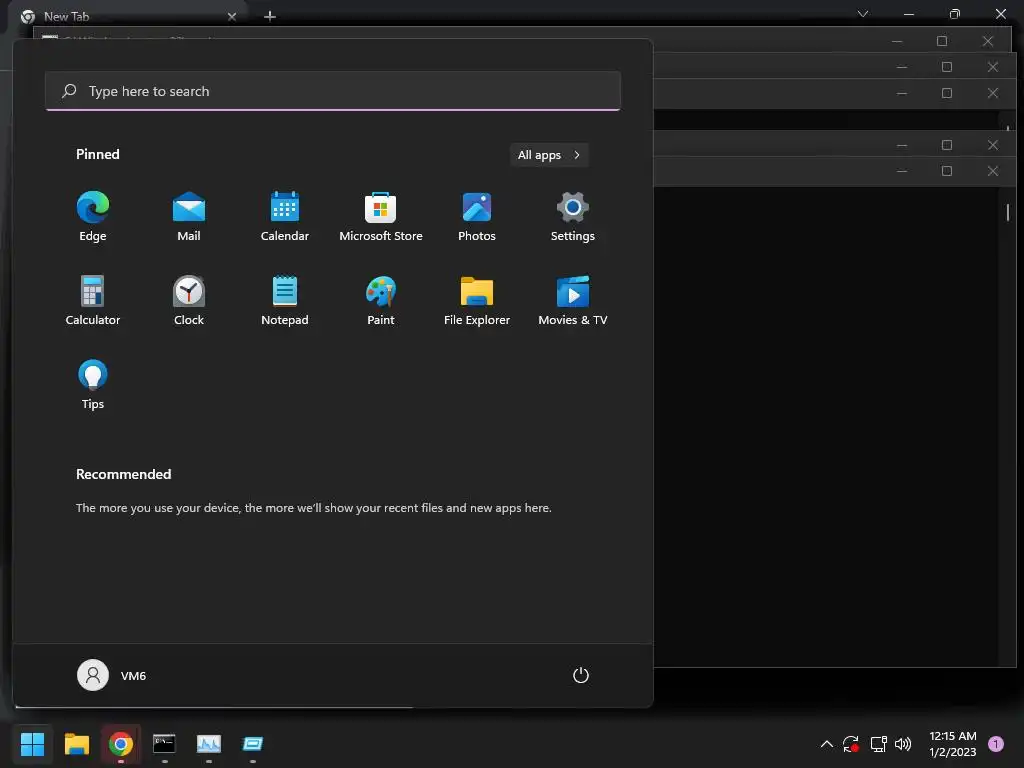This screenshot has width=1024, height=768.
Task: Open Chrome tab search dropdown arrow
Action: (863, 14)
